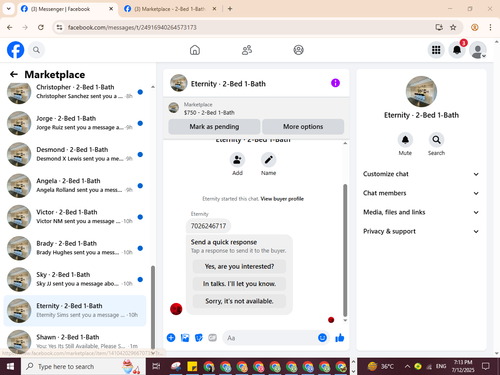Open Shawn's 2-Bed 1-Bath conversation
Image resolution: width=500 pixels, height=375 pixels.
[x=75, y=341]
